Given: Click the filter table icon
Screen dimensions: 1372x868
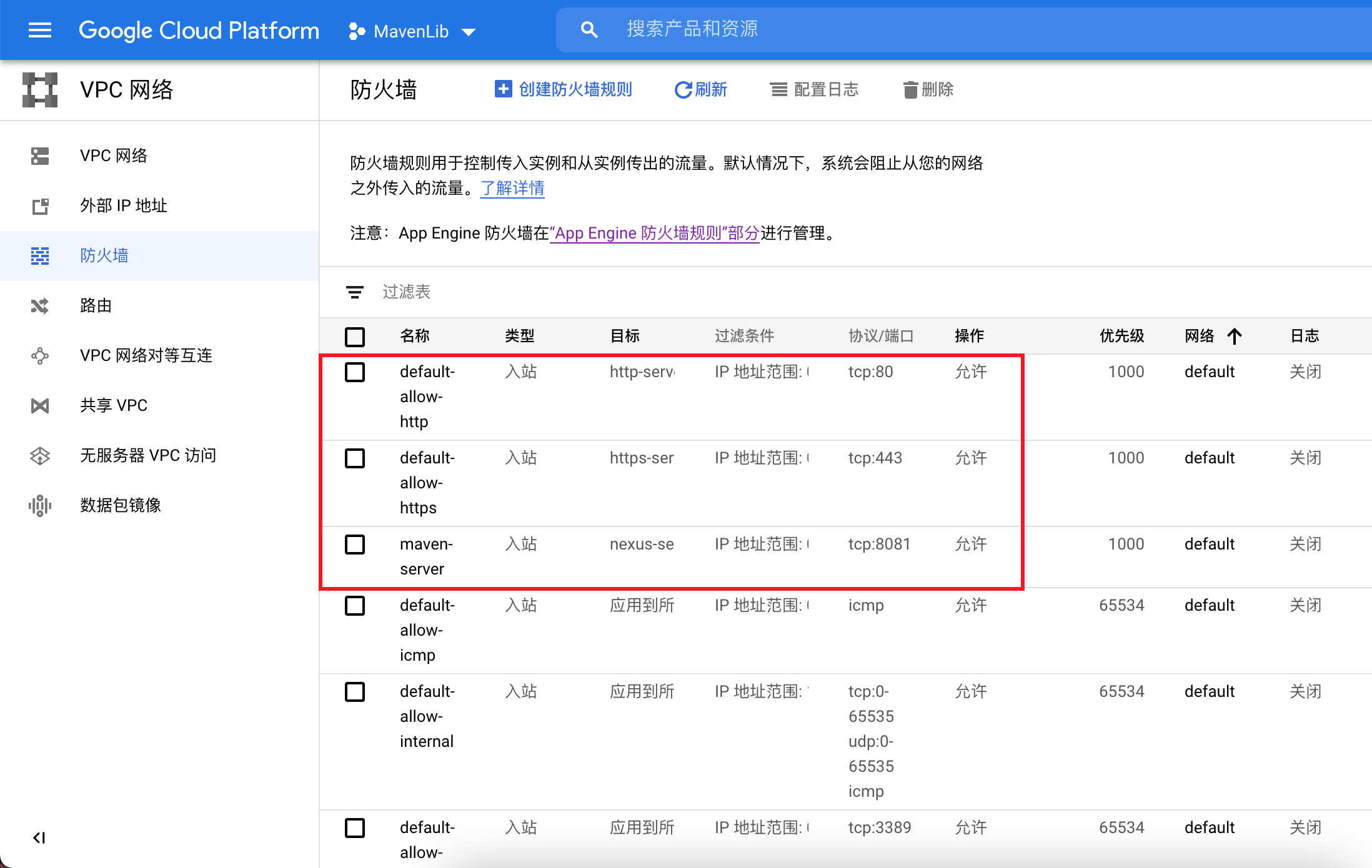Looking at the screenshot, I should pyautogui.click(x=355, y=292).
